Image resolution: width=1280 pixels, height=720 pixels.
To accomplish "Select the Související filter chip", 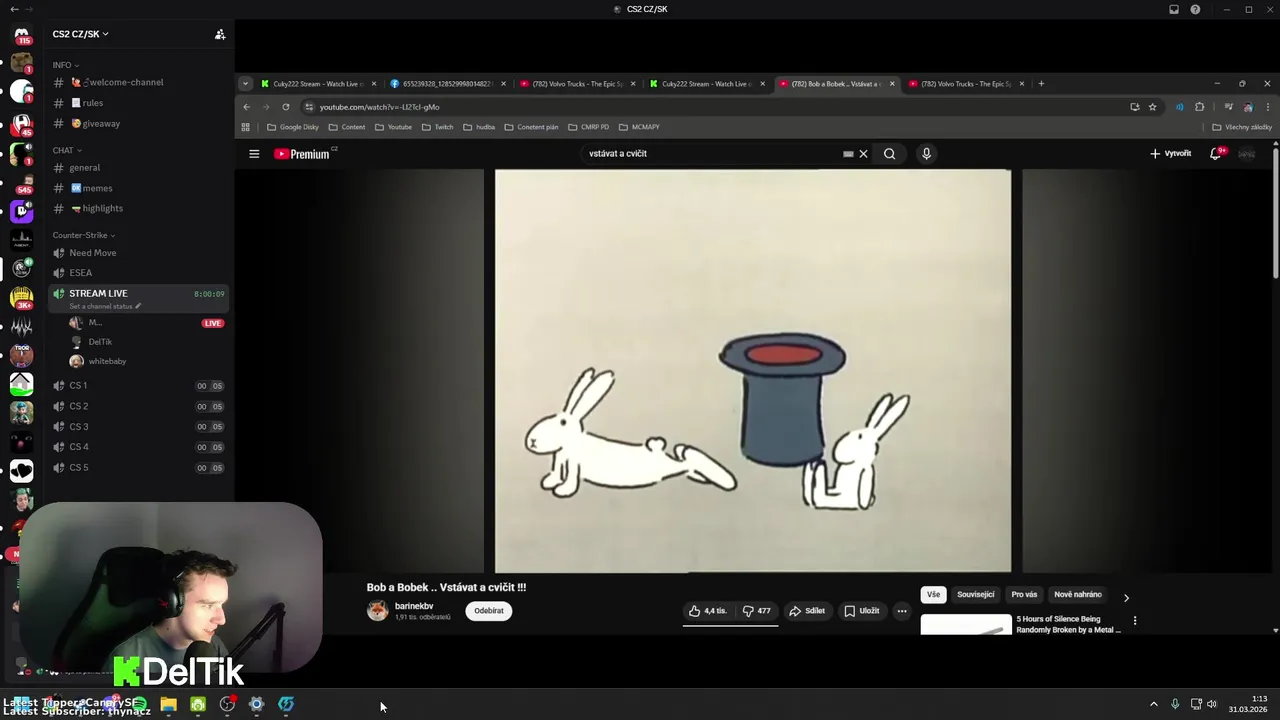I will pos(976,595).
